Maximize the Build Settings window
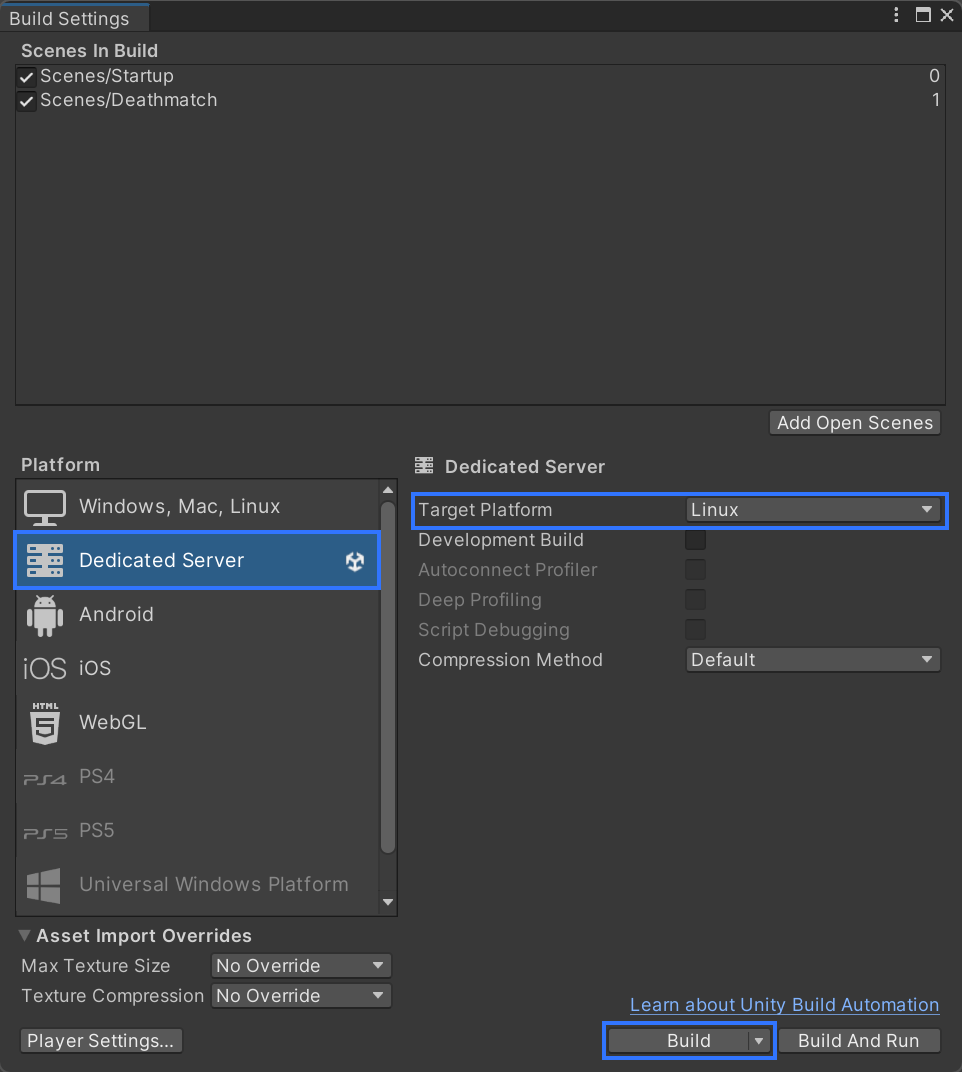962x1072 pixels. (923, 15)
